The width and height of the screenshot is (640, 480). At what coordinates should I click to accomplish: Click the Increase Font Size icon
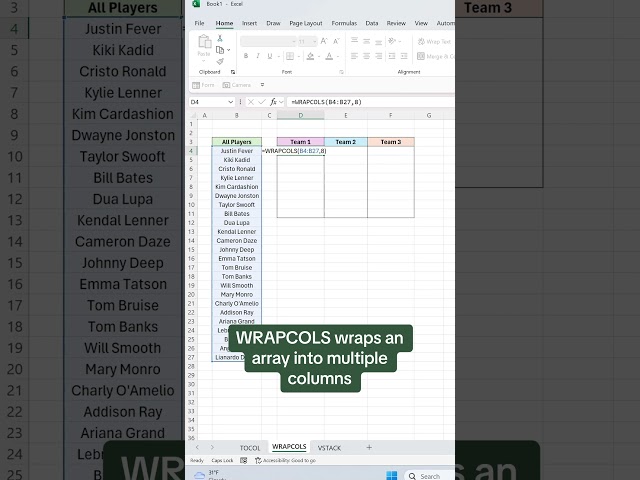tap(324, 41)
